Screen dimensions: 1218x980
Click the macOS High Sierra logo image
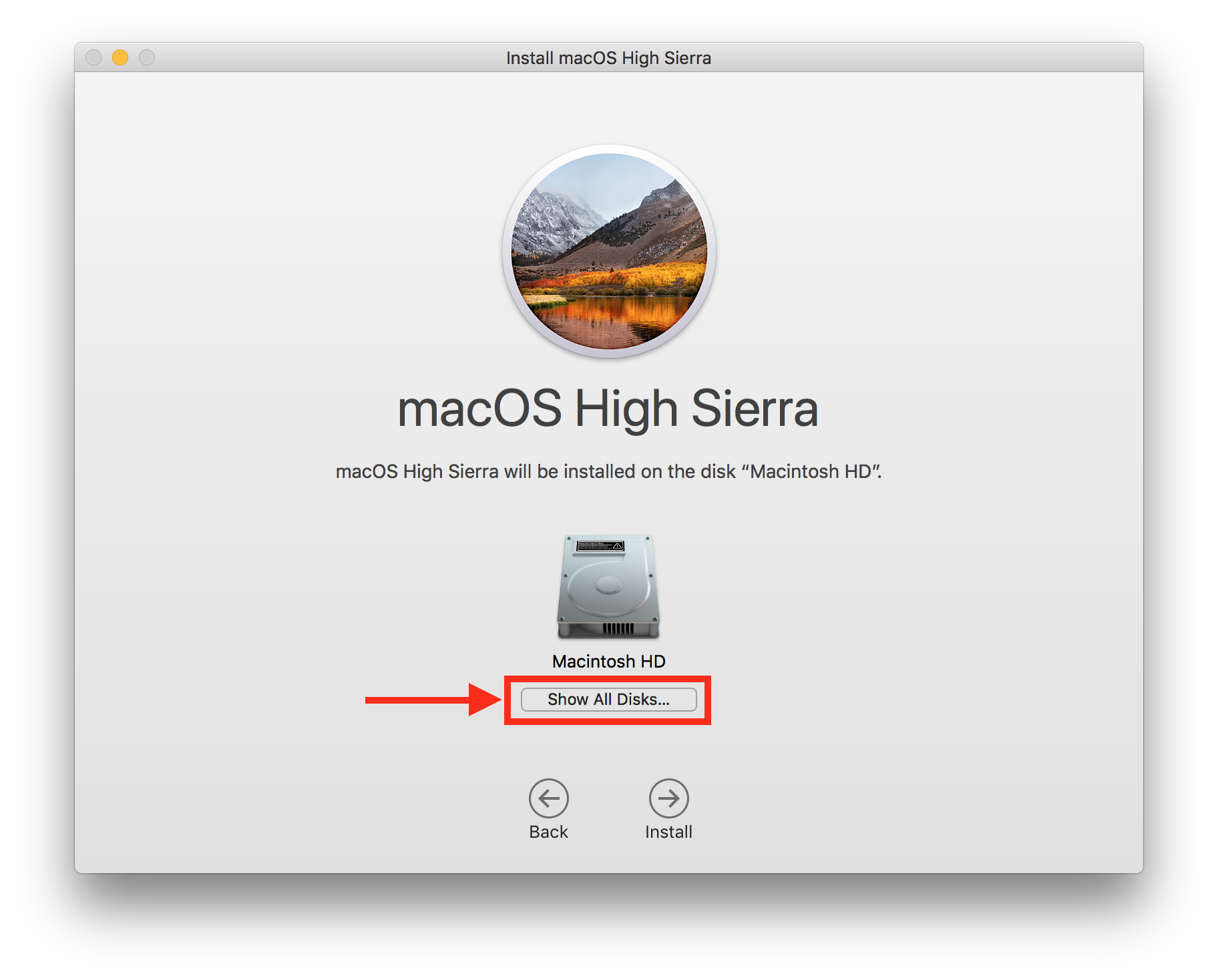[609, 251]
